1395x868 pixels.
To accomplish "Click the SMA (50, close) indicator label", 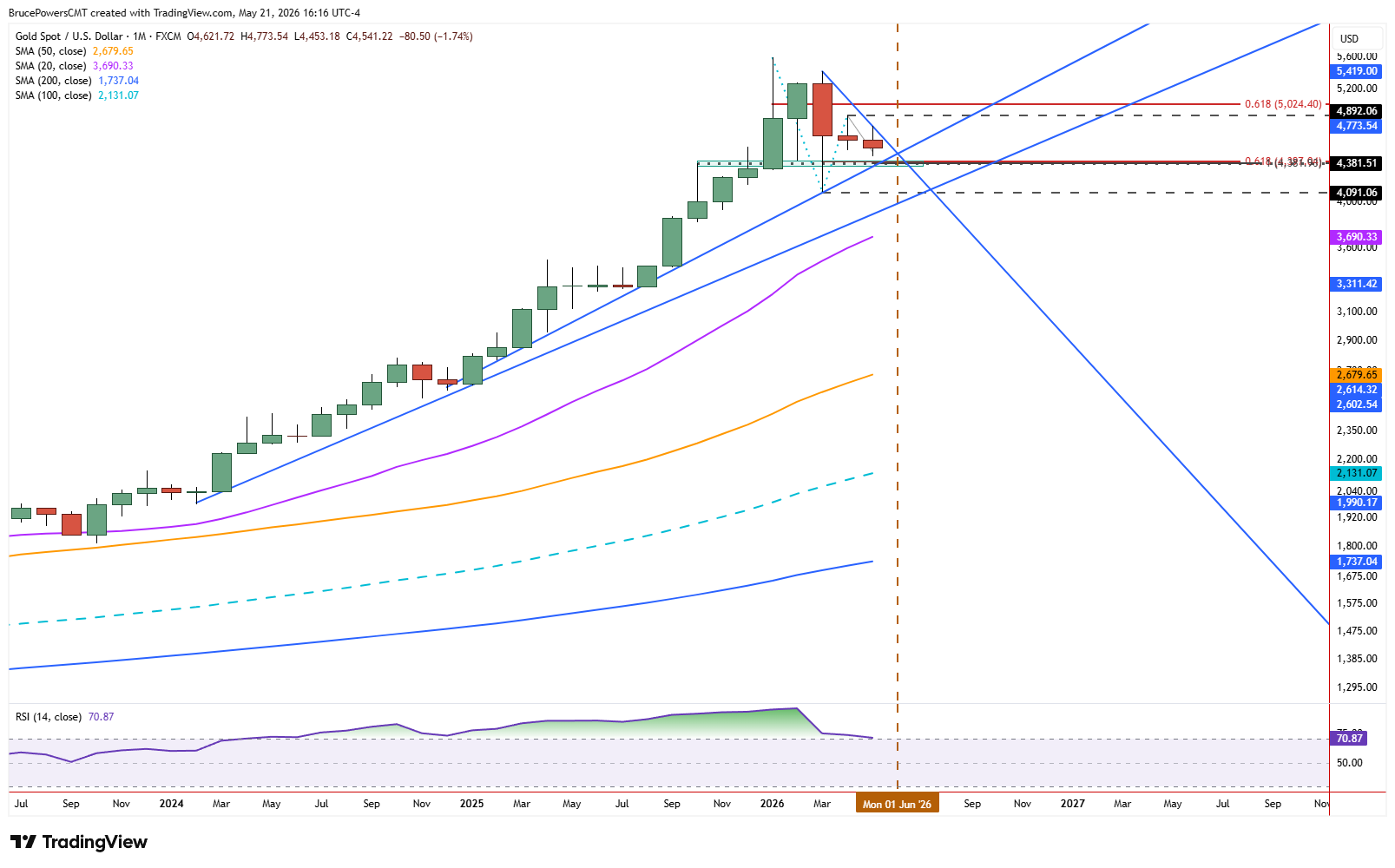I will [50, 51].
